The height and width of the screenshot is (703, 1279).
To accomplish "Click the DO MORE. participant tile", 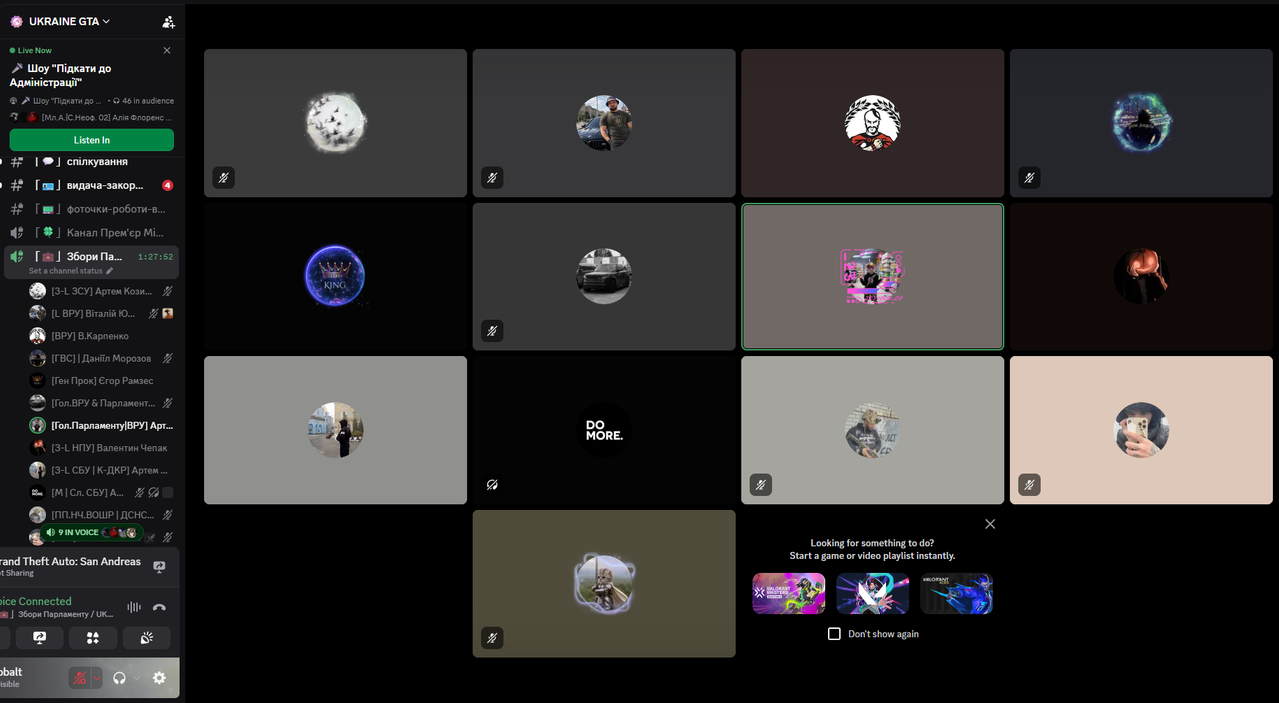I will coord(604,430).
